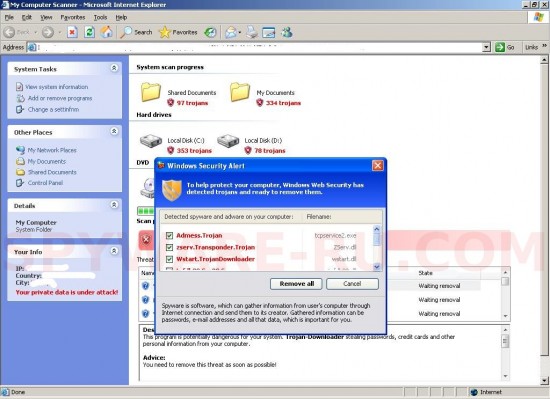550x399 pixels.
Task: Click the Mail envelope toolbar icon
Action: (x=231, y=32)
